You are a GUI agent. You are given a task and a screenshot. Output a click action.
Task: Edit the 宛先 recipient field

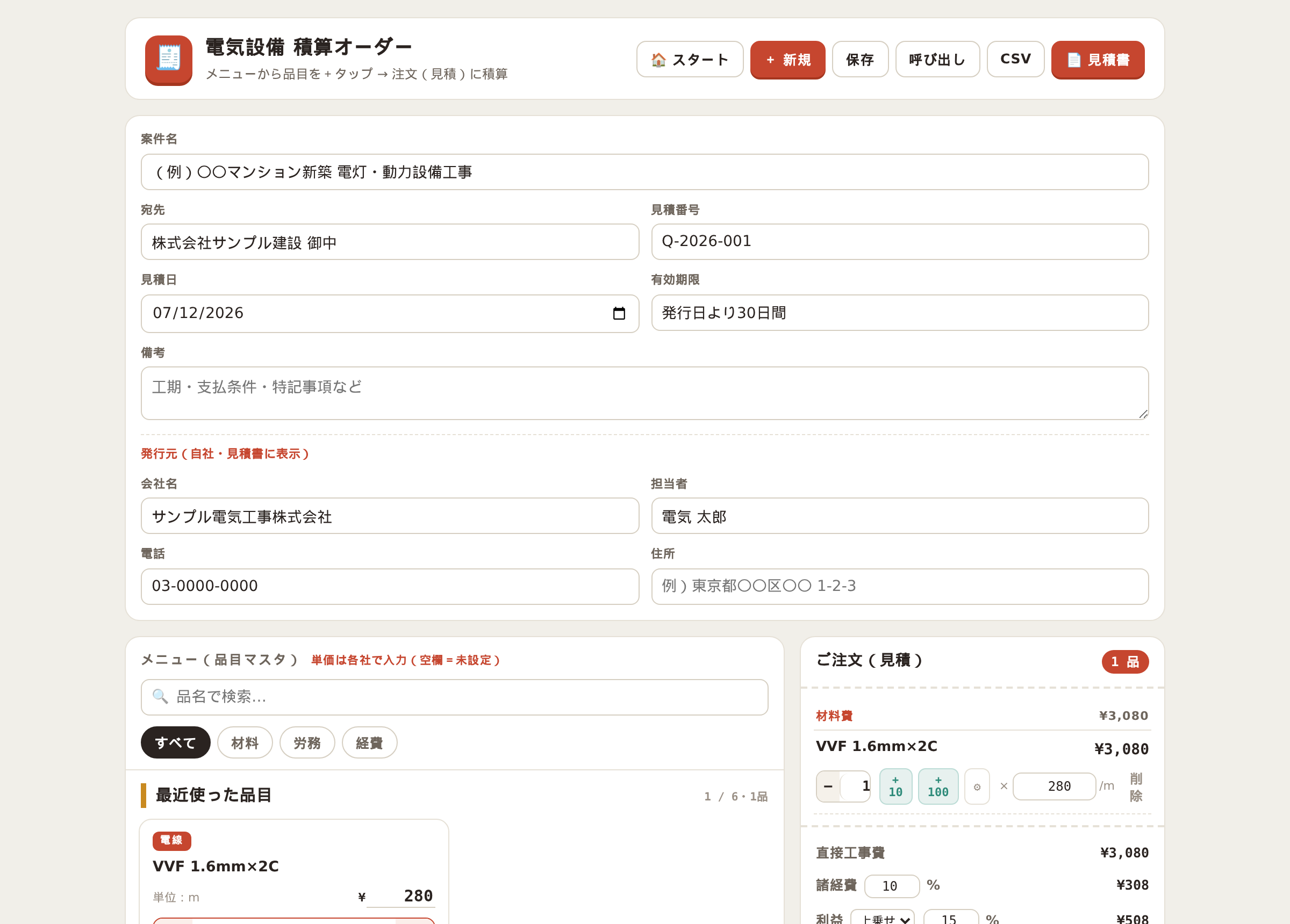click(x=390, y=242)
